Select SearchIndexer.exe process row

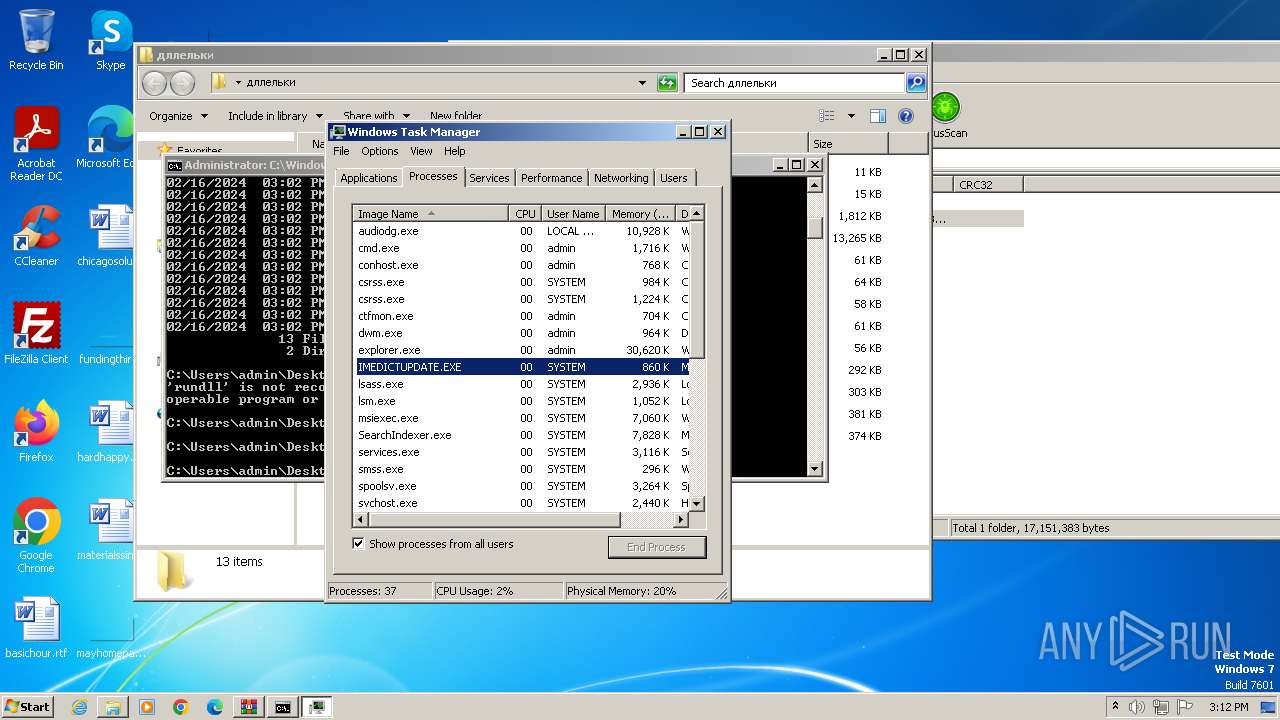(x=522, y=435)
